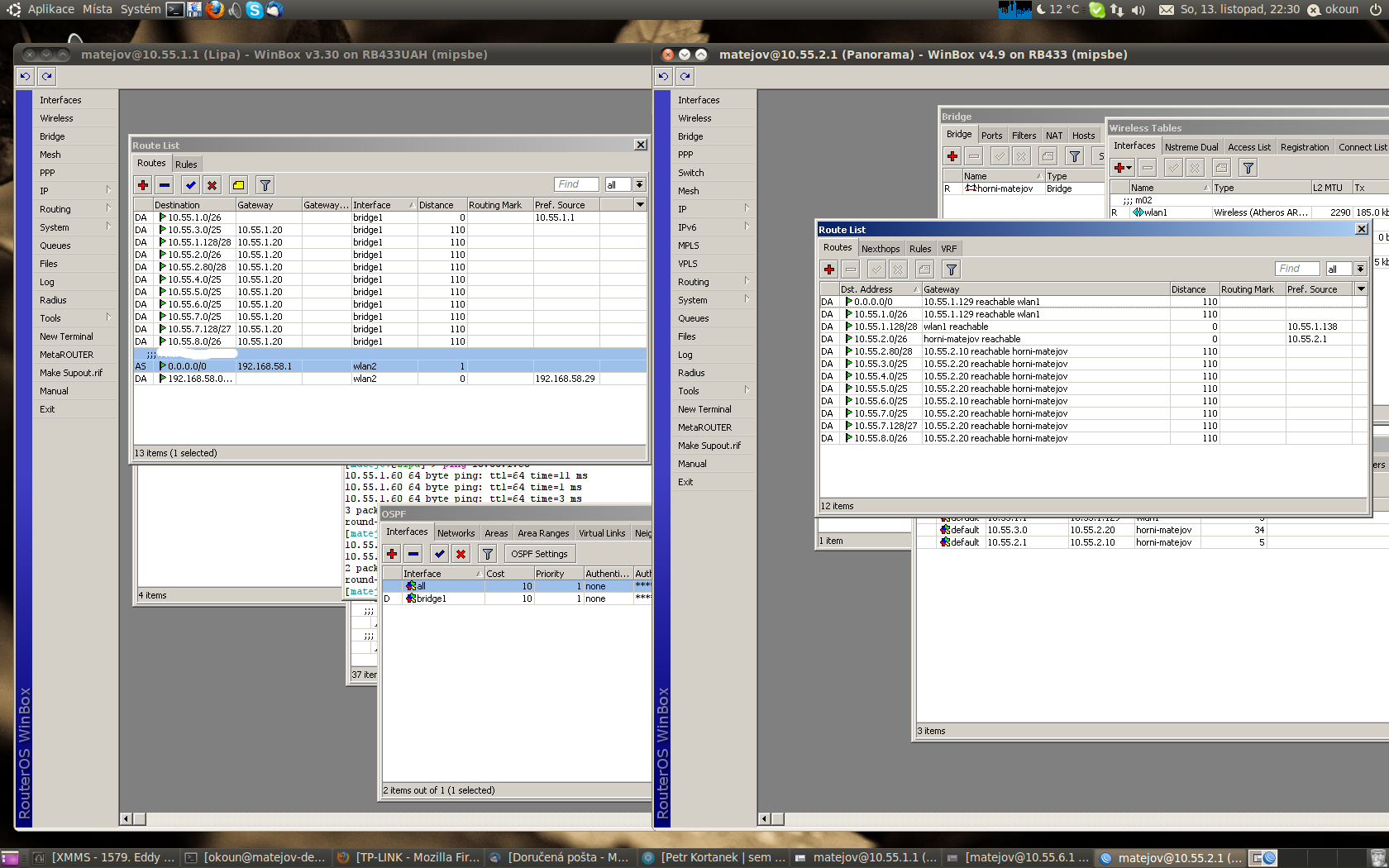Screen dimensions: 1389x868
Task: Click left arrow of Lipa horizontal scrollbar
Action: (x=126, y=818)
